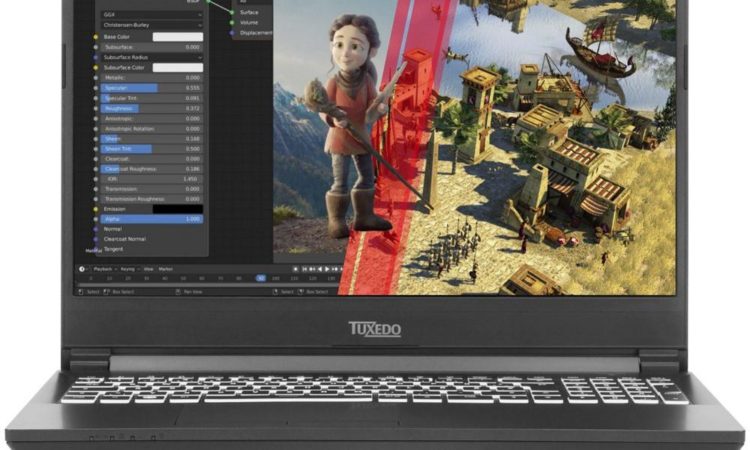
Task: Click the Specular value slider
Action: click(x=152, y=88)
